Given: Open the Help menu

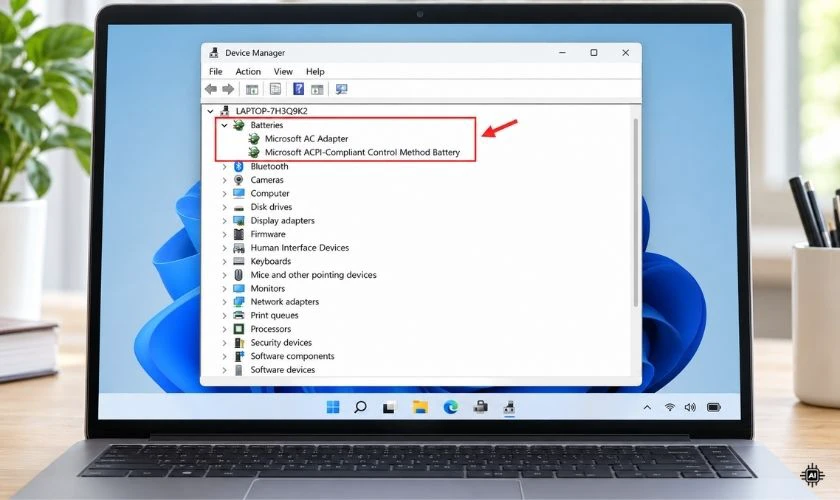Looking at the screenshot, I should pos(315,71).
